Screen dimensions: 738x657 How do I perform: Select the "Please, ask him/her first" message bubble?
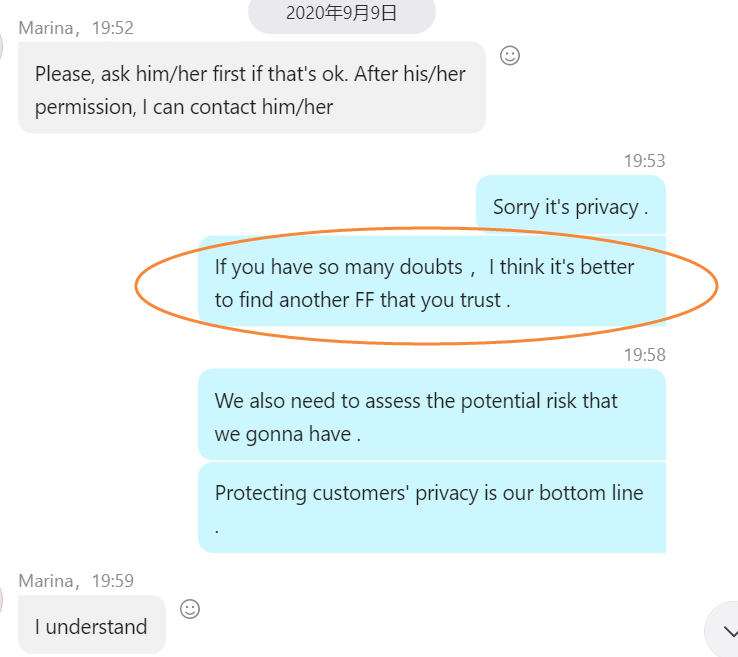(251, 90)
